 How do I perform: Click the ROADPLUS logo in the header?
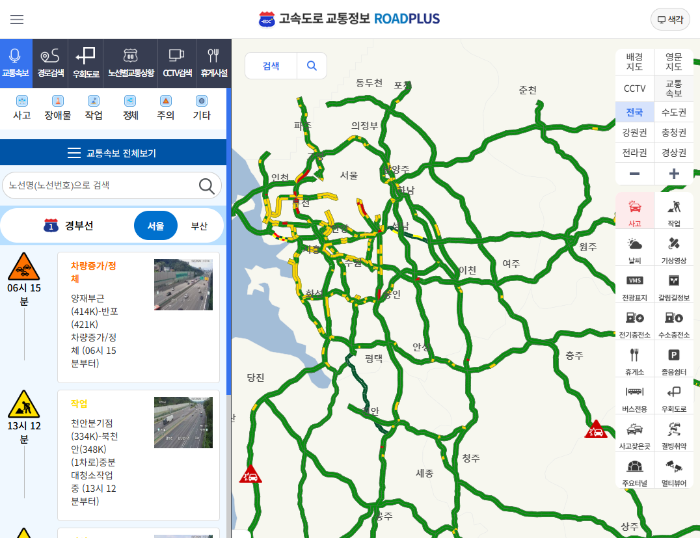click(x=349, y=19)
